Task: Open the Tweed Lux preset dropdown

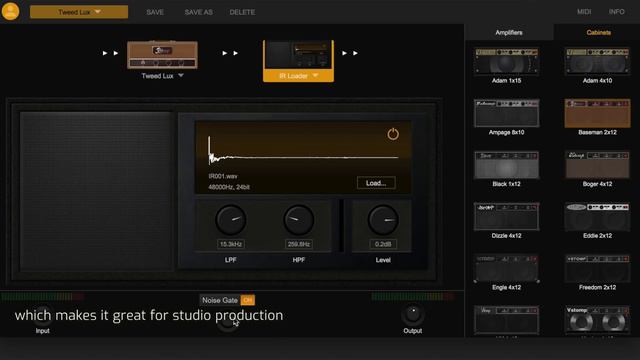Action: [x=79, y=12]
